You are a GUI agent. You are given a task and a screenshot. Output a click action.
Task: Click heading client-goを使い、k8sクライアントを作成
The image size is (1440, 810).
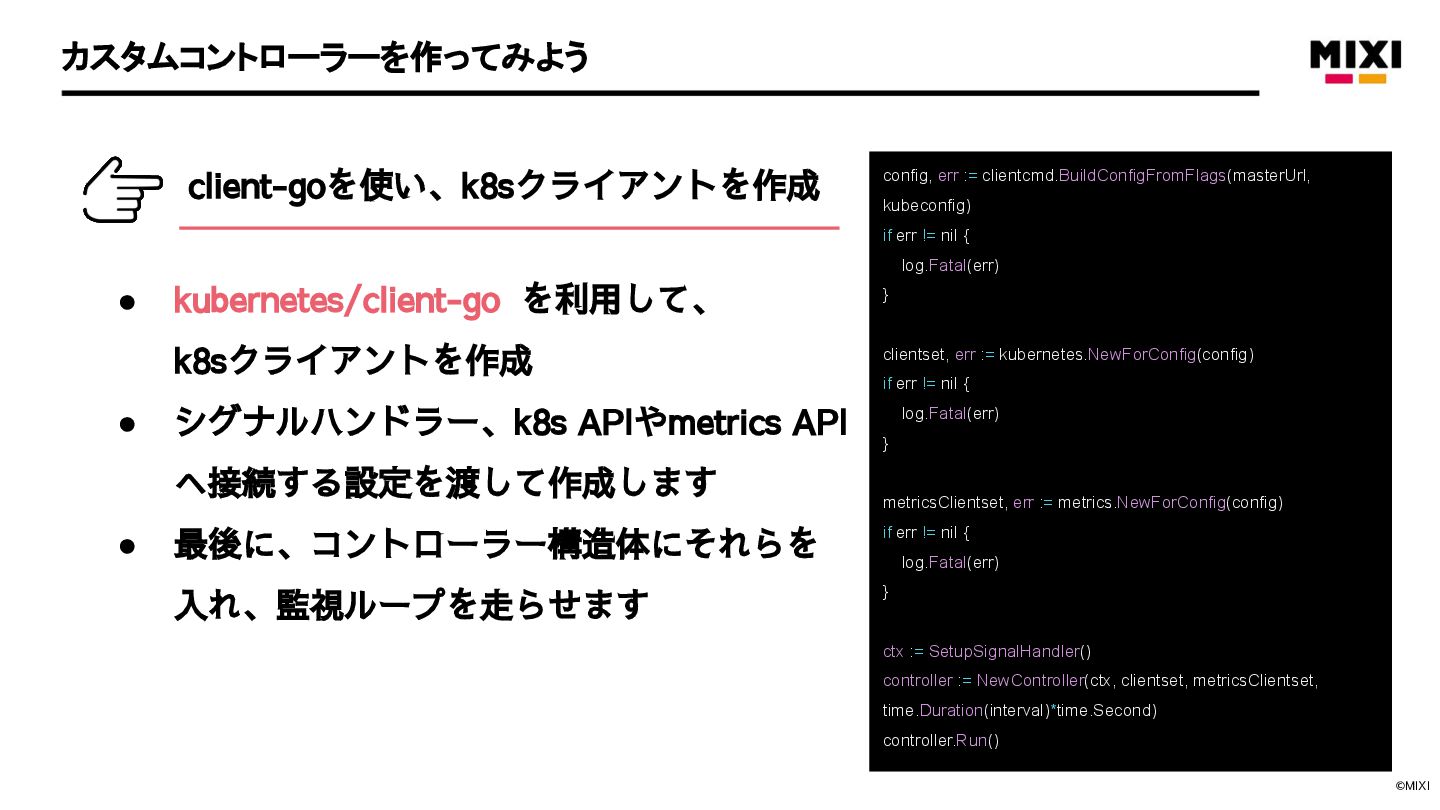[x=504, y=185]
